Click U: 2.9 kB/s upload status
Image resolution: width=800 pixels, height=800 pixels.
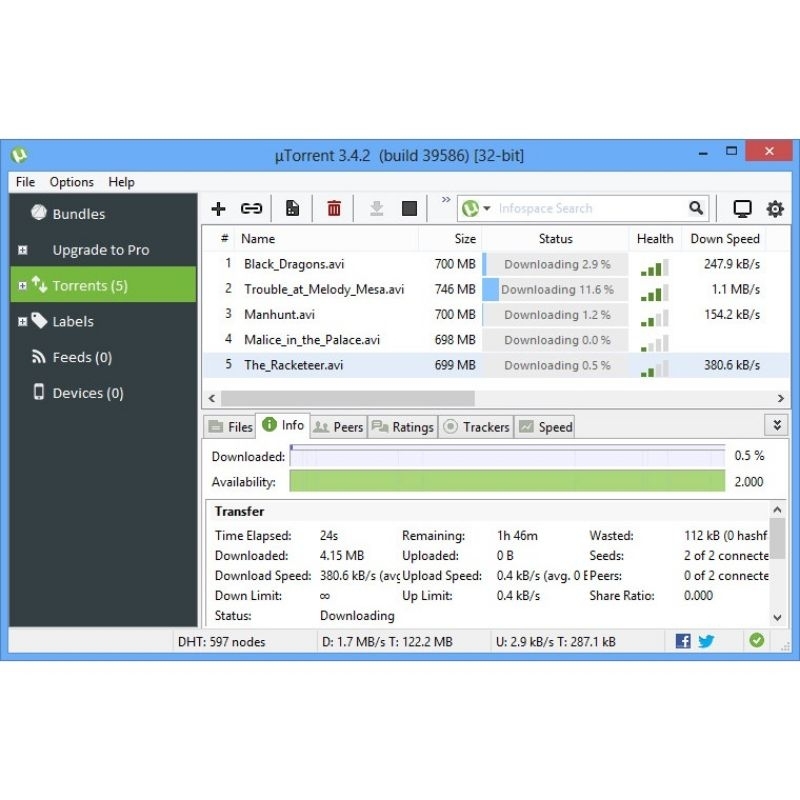(x=556, y=642)
